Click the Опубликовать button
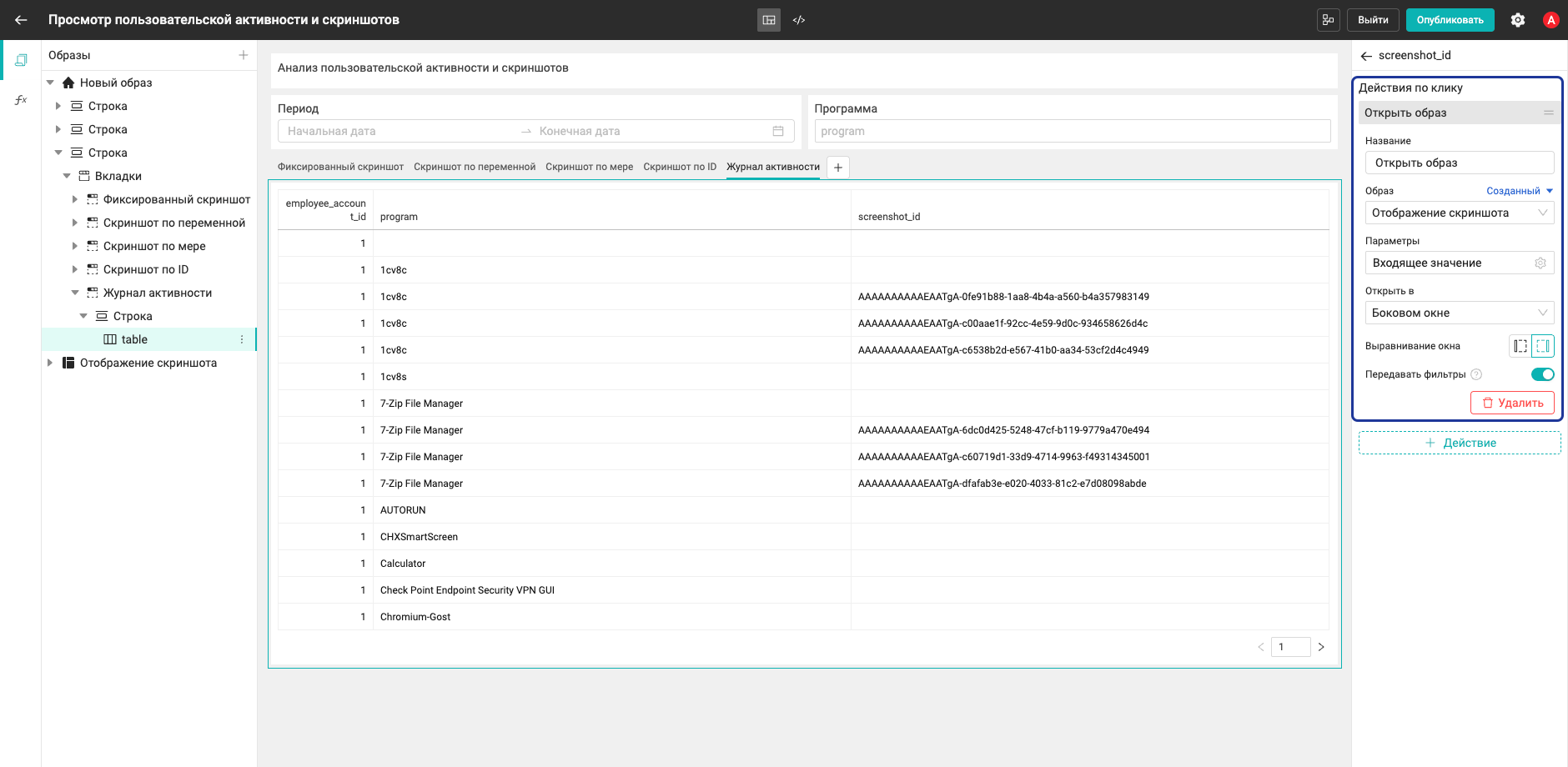 [x=1450, y=20]
